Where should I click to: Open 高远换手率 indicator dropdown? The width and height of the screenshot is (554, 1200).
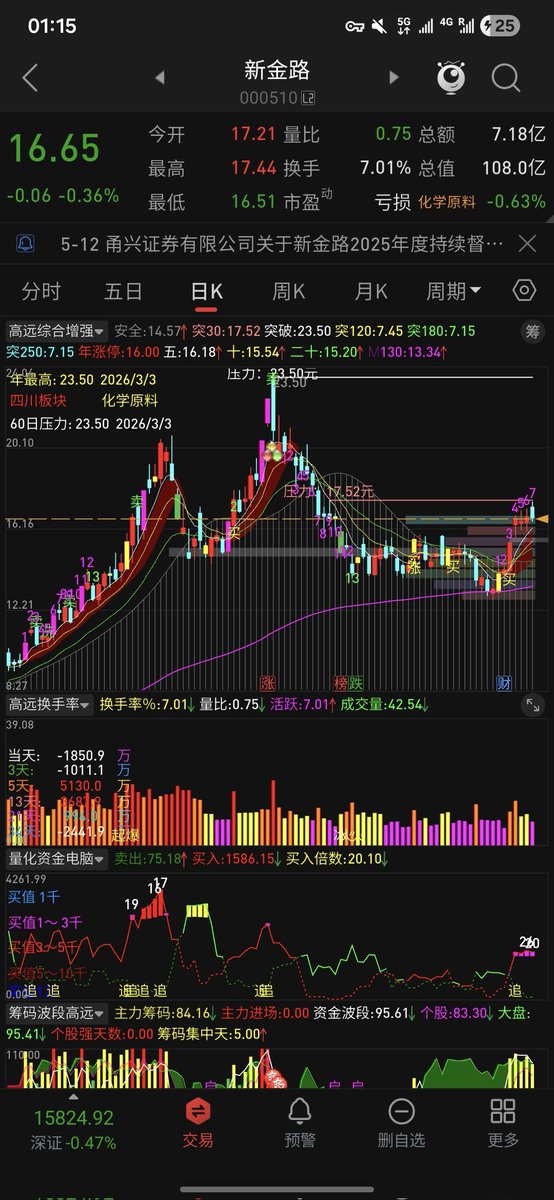pos(50,705)
